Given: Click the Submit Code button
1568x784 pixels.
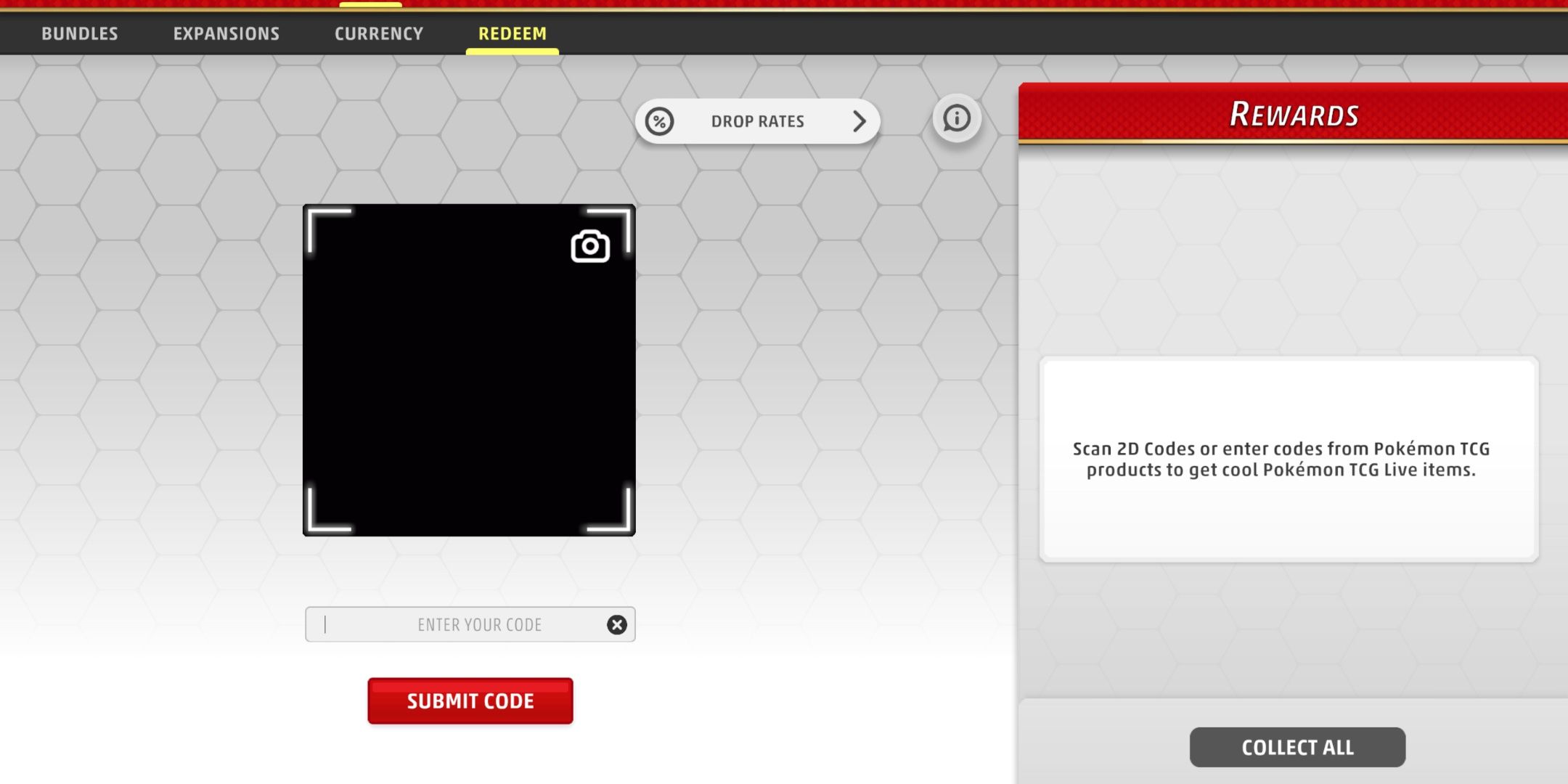Looking at the screenshot, I should [x=470, y=701].
